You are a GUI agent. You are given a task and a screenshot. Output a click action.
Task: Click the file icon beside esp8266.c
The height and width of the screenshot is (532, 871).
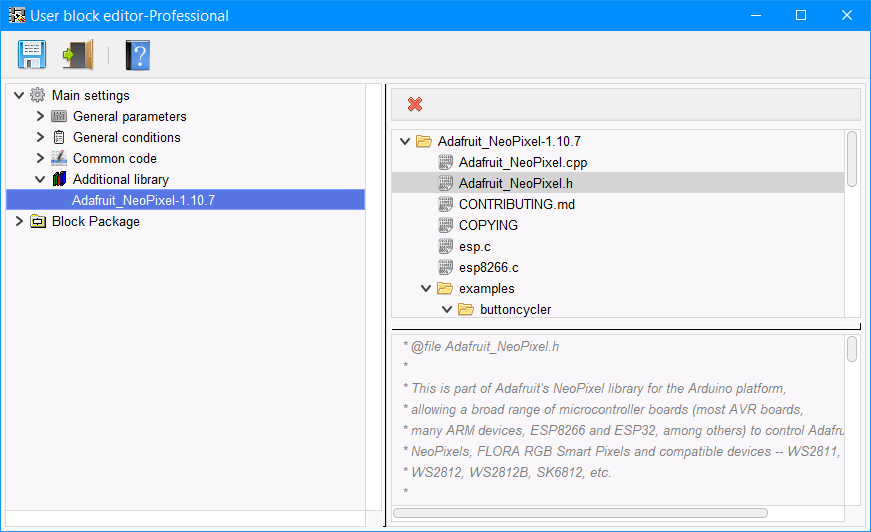pos(445,267)
